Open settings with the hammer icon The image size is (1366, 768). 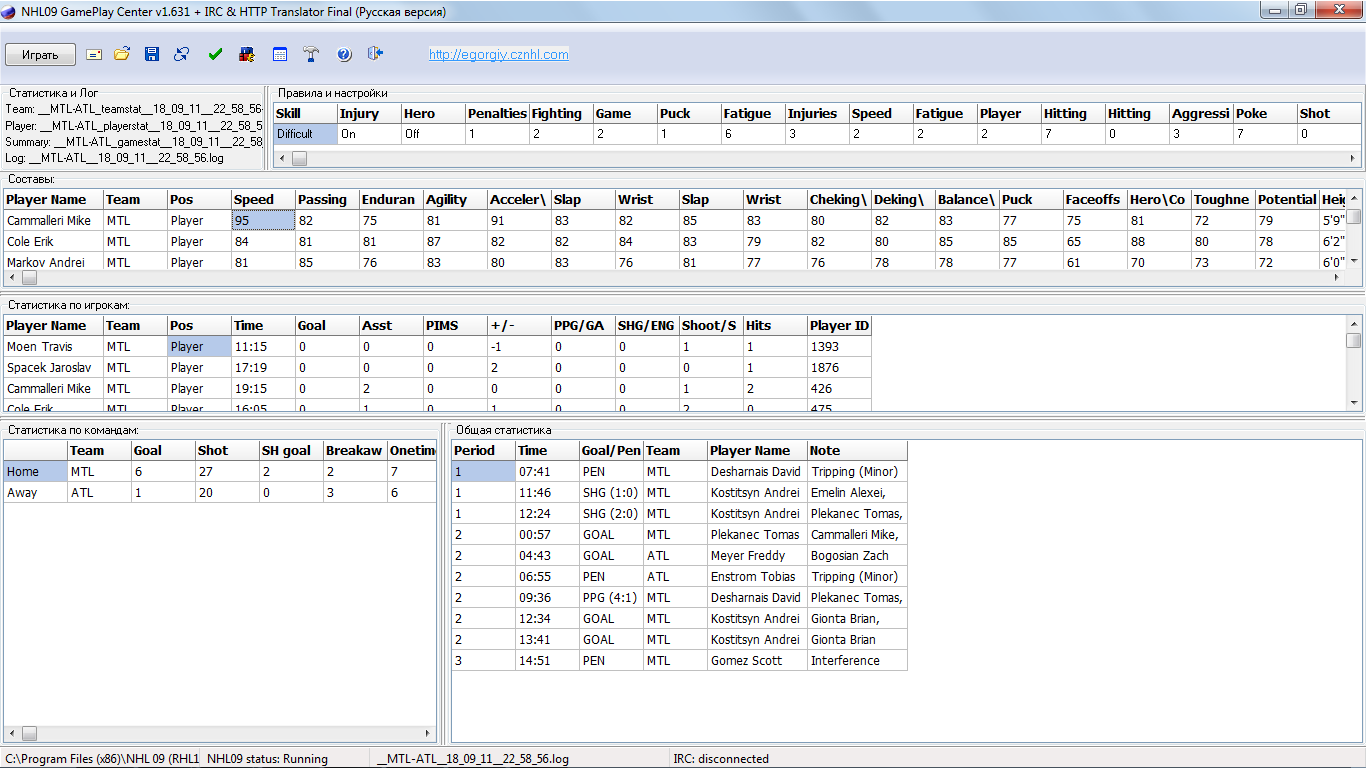coord(311,54)
